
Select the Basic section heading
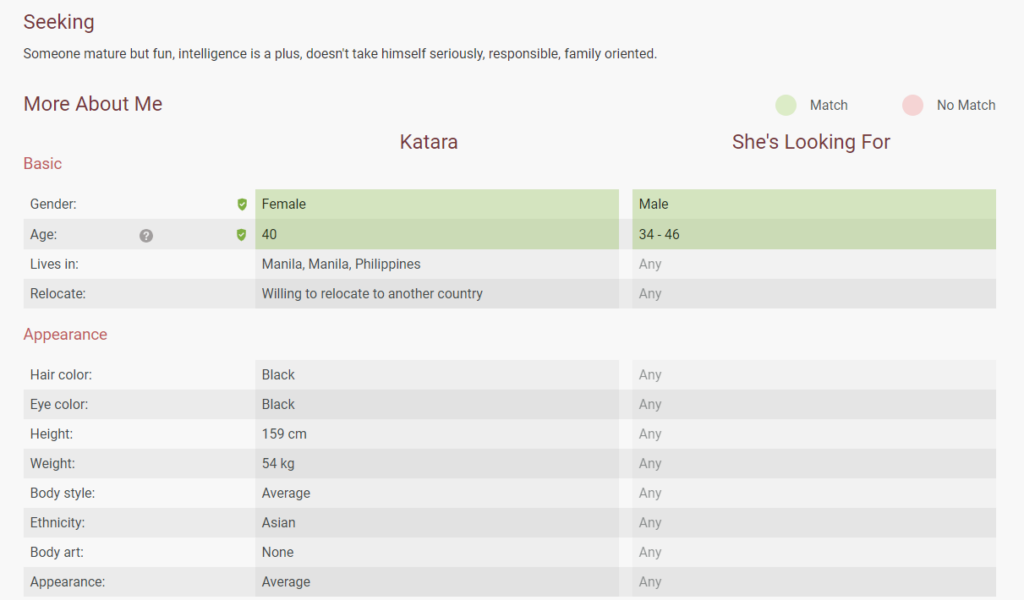(x=43, y=164)
